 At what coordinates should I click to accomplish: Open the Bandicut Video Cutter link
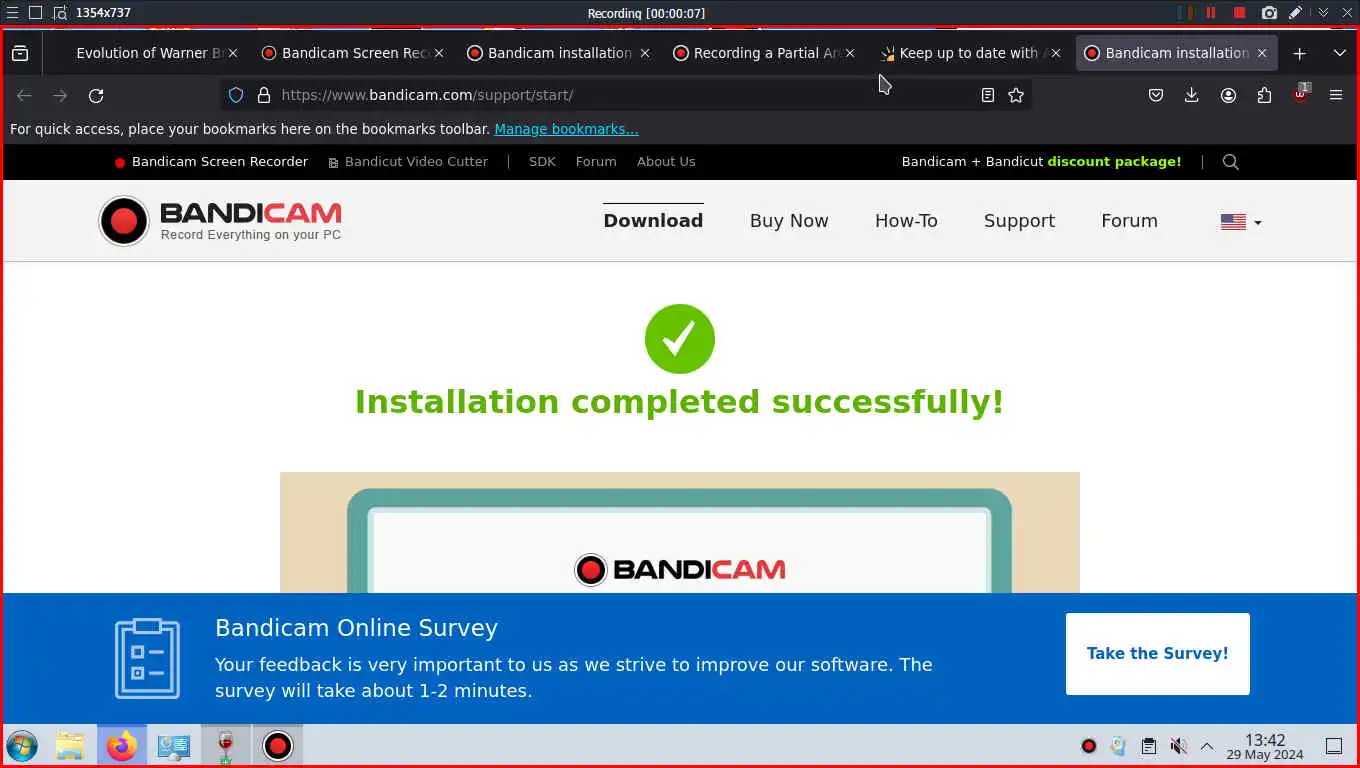408,162
